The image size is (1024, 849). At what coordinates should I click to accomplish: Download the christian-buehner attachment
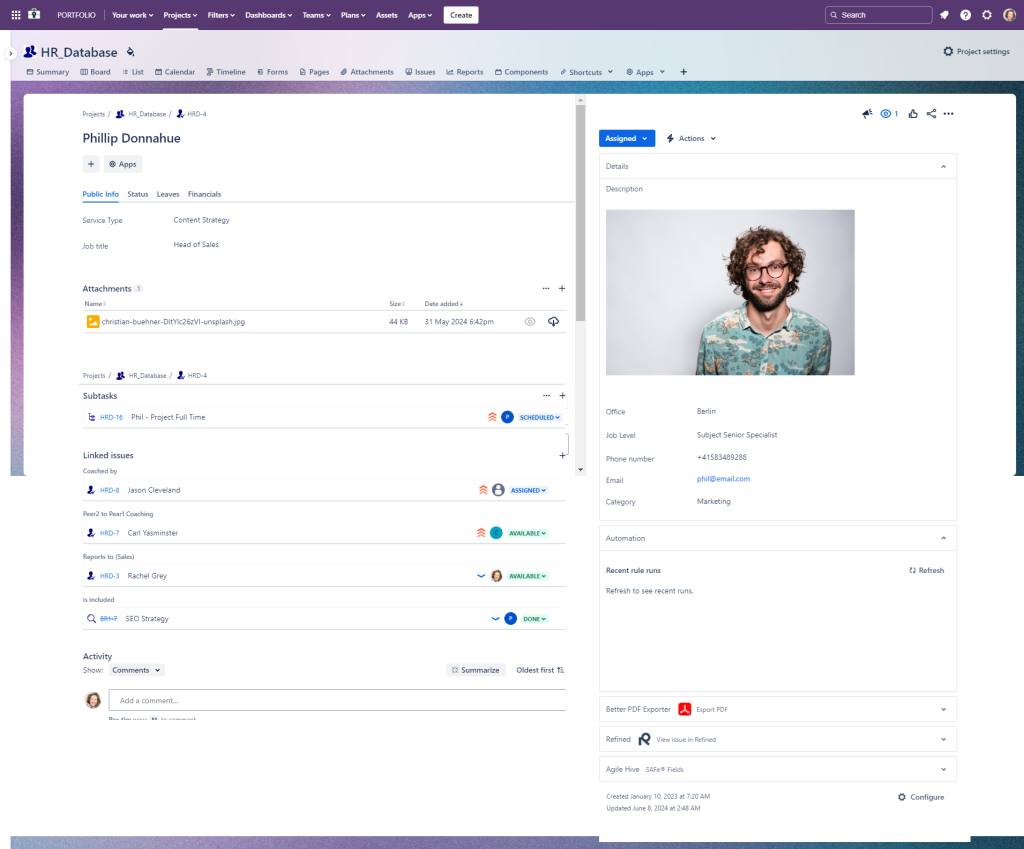coord(553,321)
